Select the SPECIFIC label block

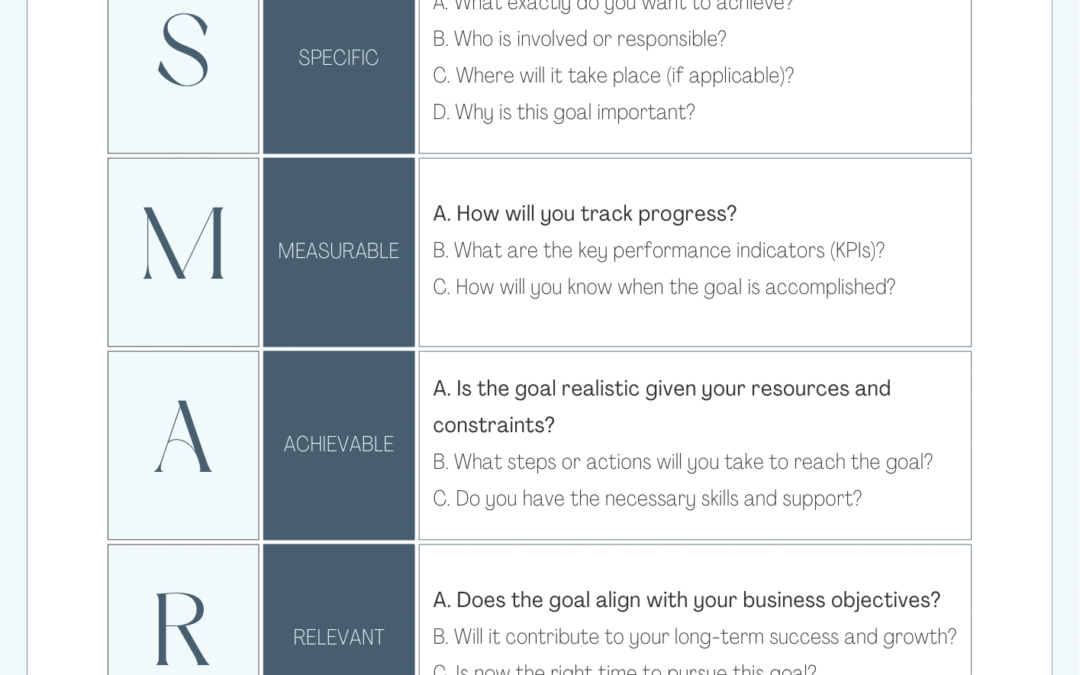coord(338,58)
